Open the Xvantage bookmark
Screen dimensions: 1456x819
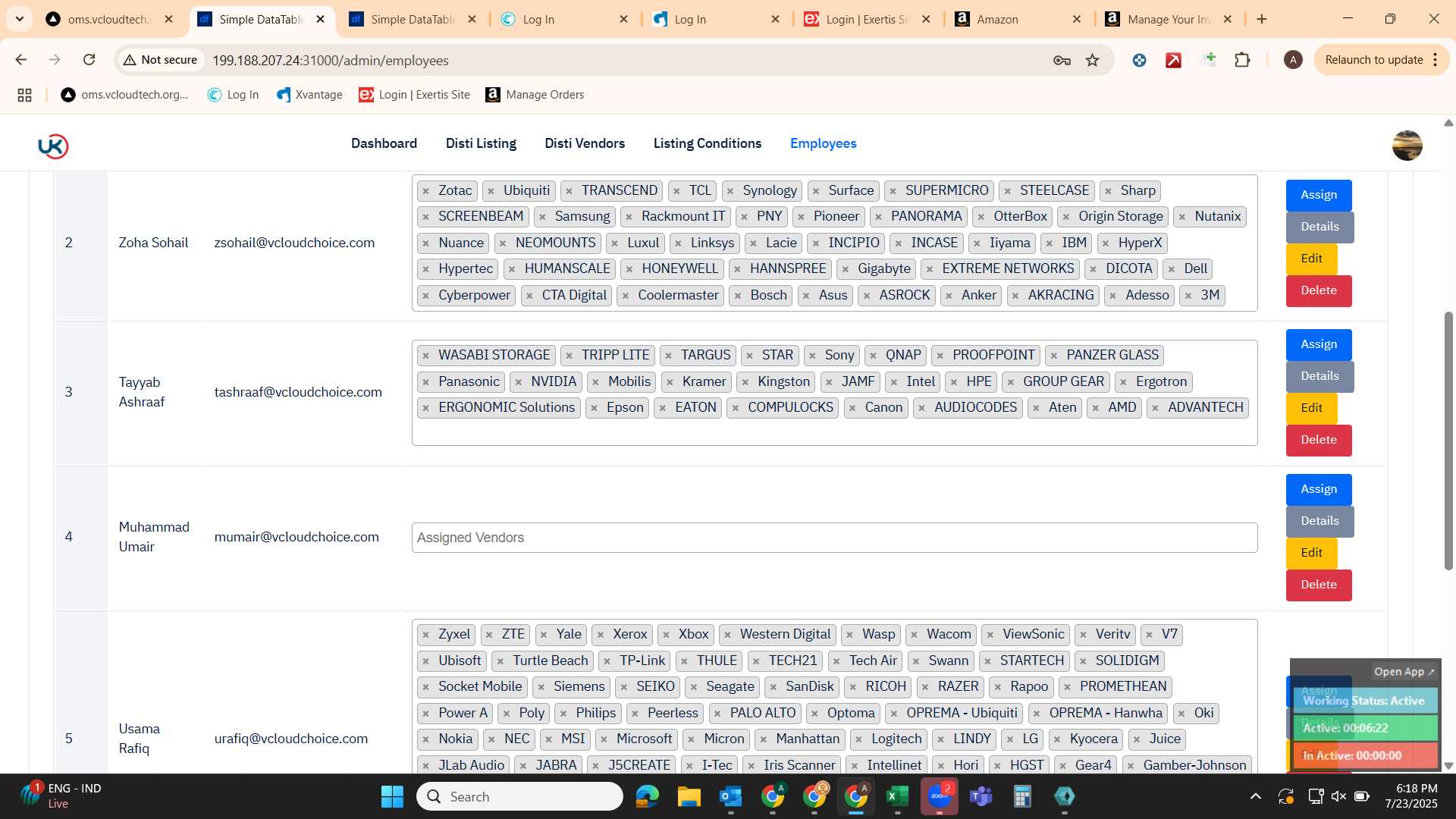(309, 95)
